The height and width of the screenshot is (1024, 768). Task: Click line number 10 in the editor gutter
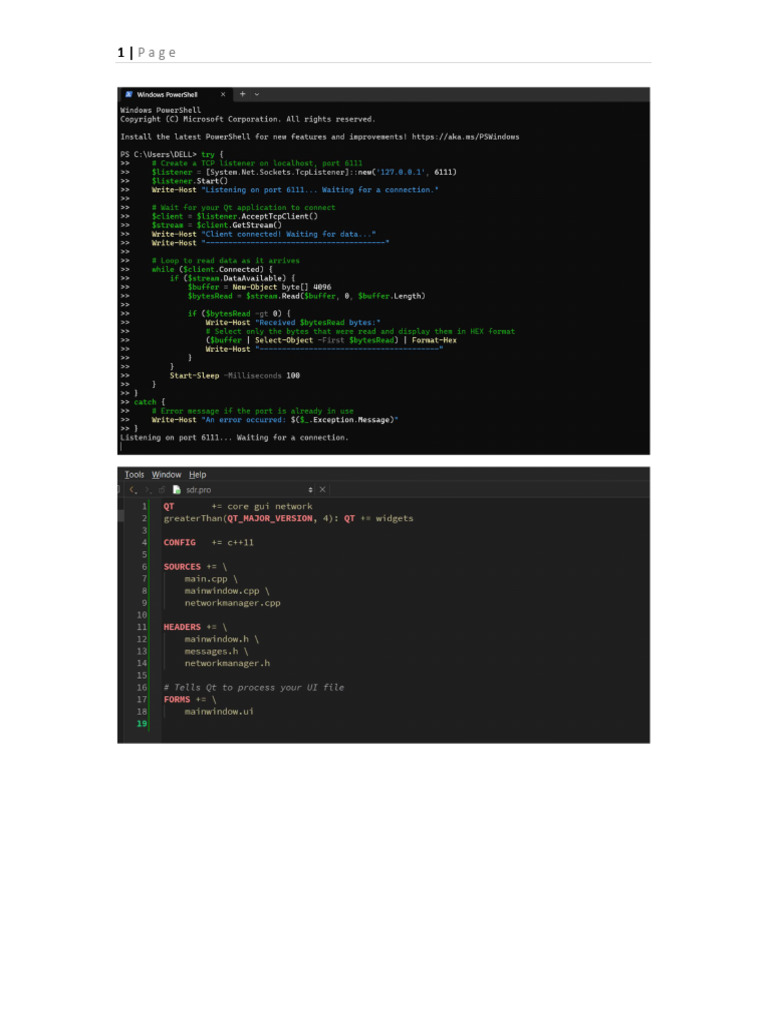(142, 615)
